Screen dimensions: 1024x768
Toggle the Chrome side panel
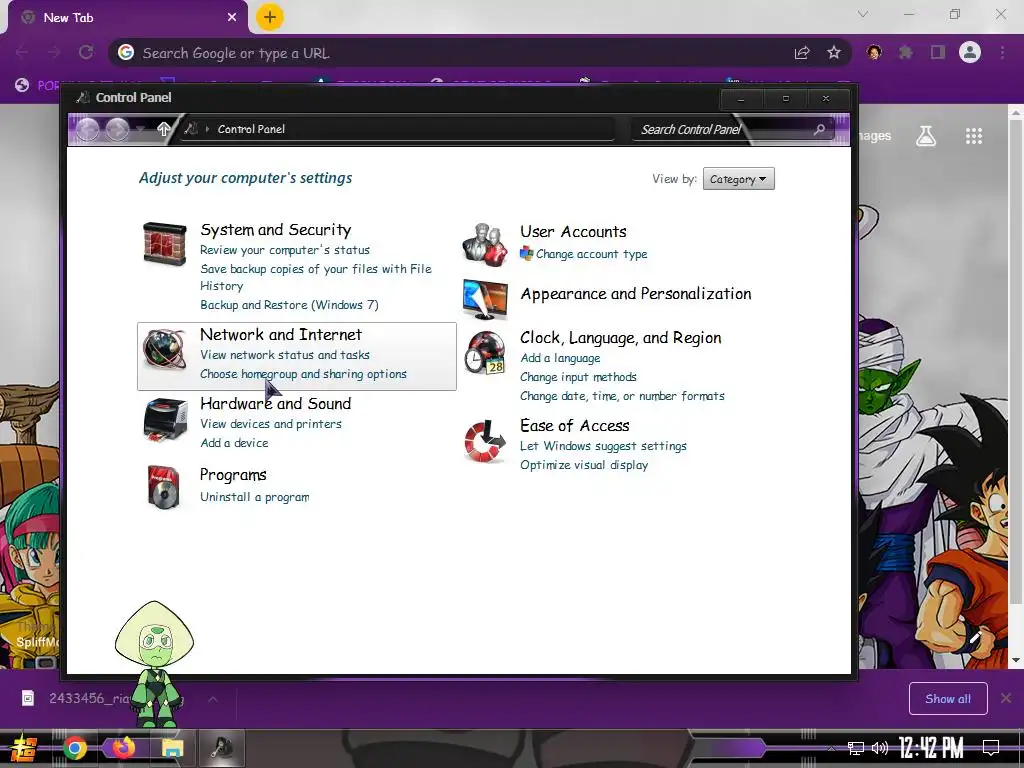[x=938, y=53]
